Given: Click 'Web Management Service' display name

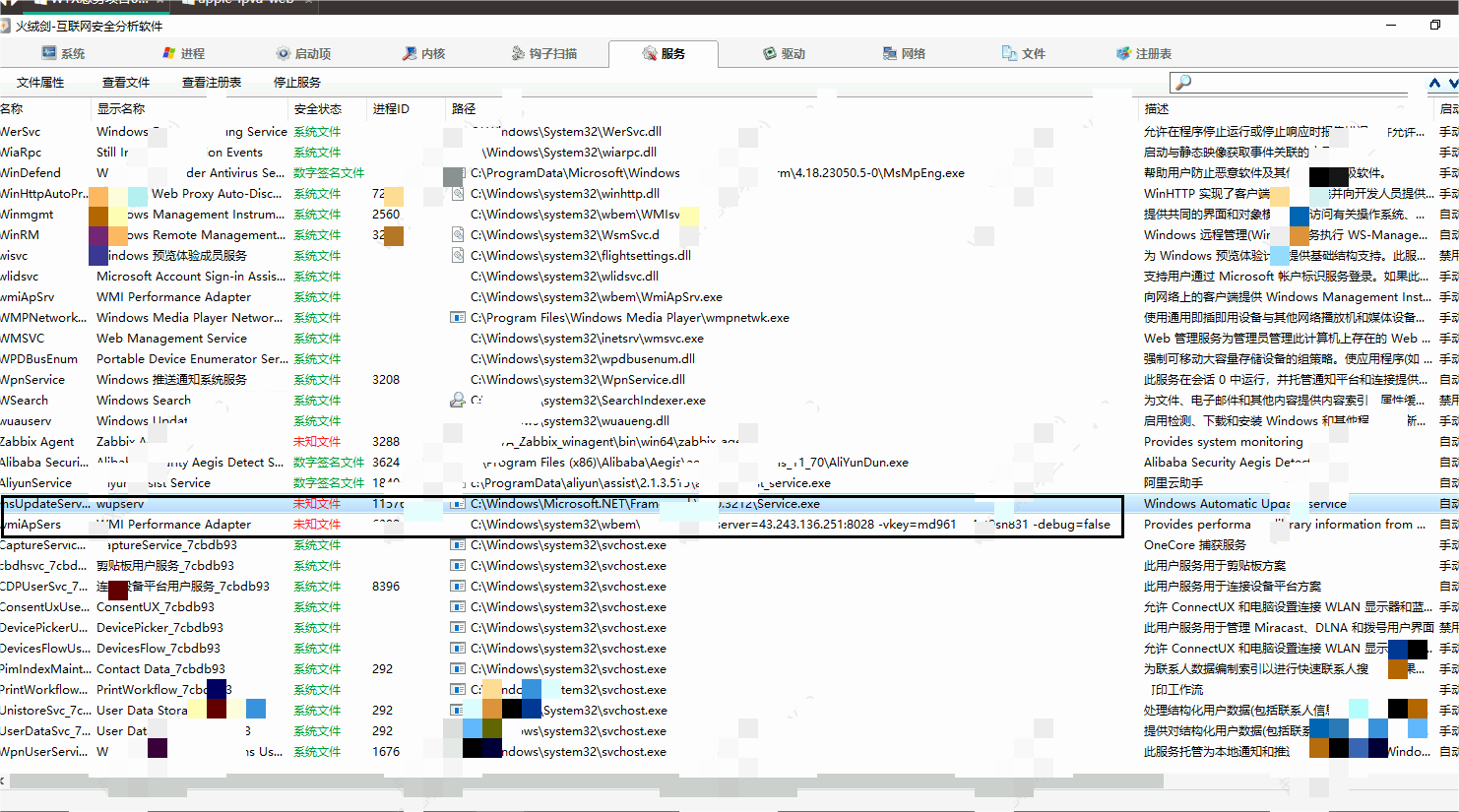Looking at the screenshot, I should [x=172, y=339].
